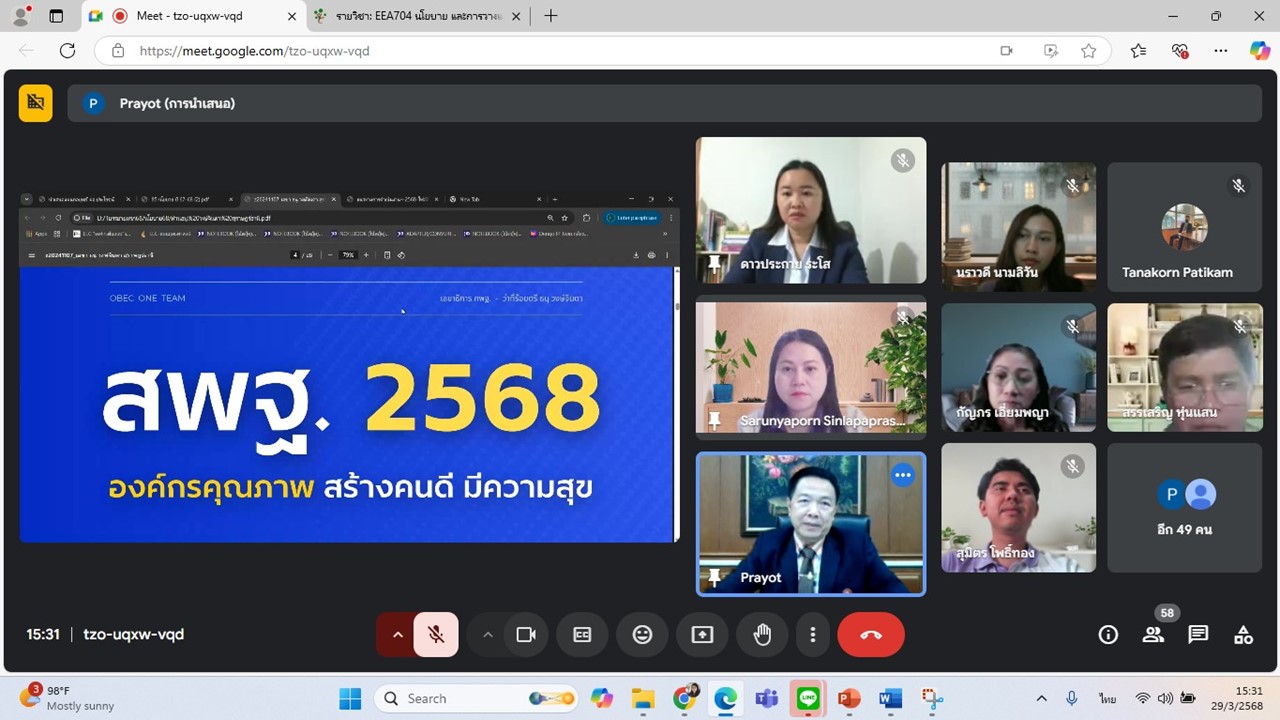Open the meeting details info panel
The image size is (1280, 720).
pyautogui.click(x=1108, y=634)
